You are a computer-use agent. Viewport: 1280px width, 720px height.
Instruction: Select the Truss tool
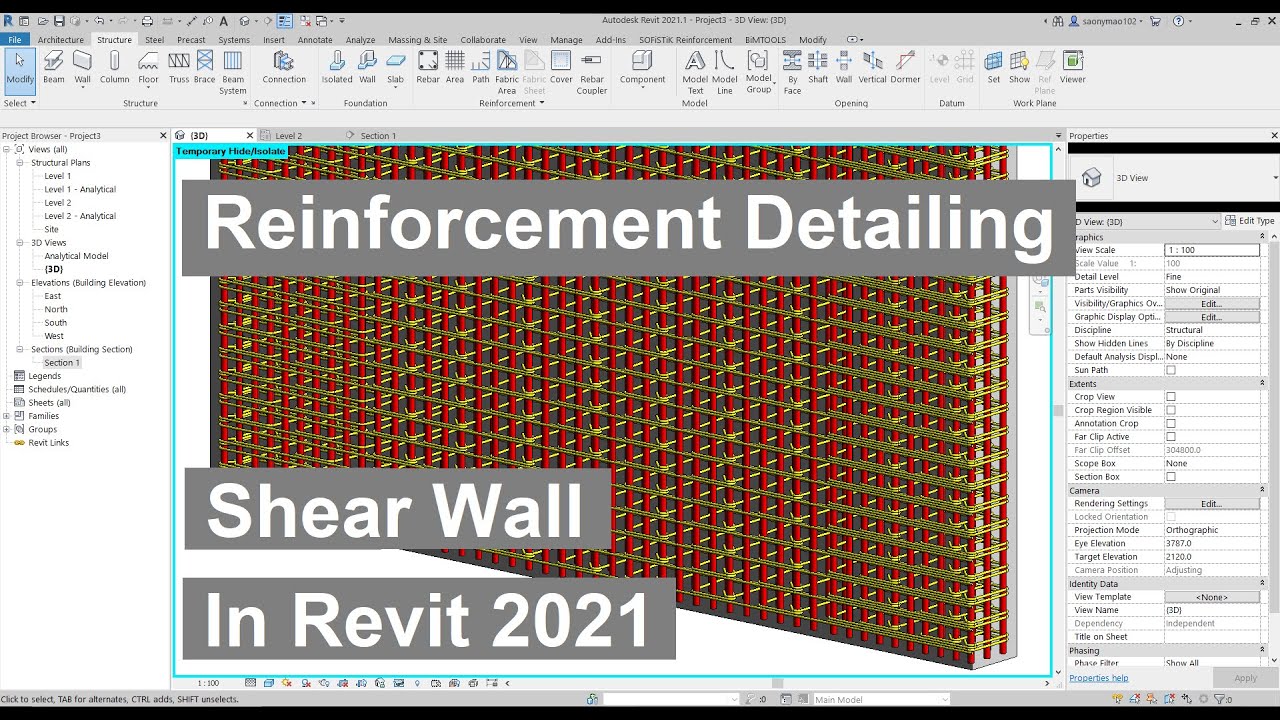pyautogui.click(x=179, y=68)
